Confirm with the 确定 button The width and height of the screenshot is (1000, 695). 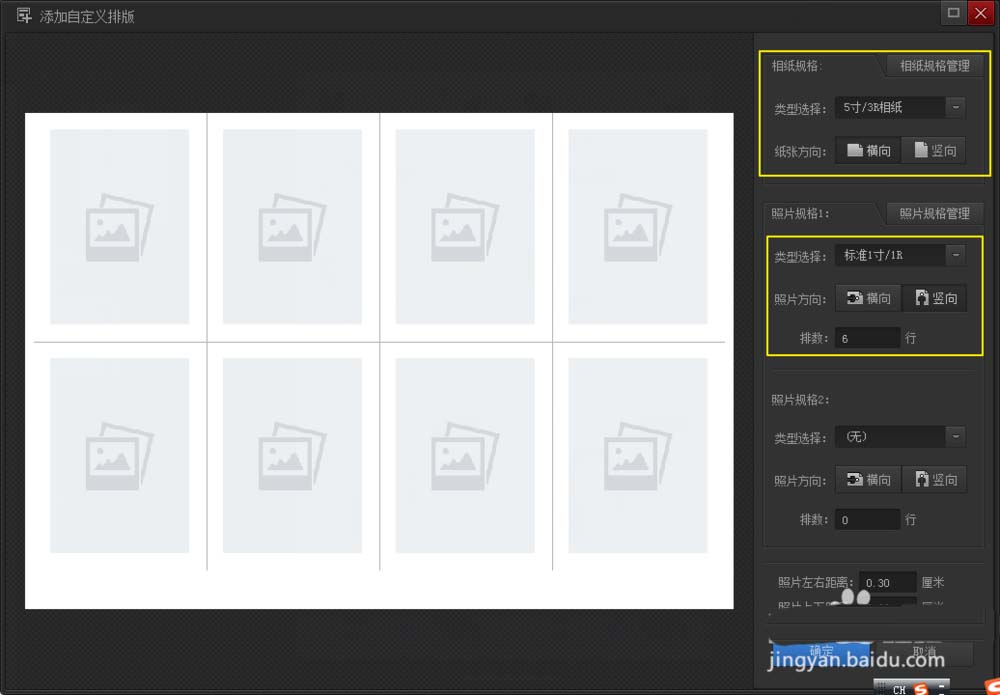coord(821,652)
